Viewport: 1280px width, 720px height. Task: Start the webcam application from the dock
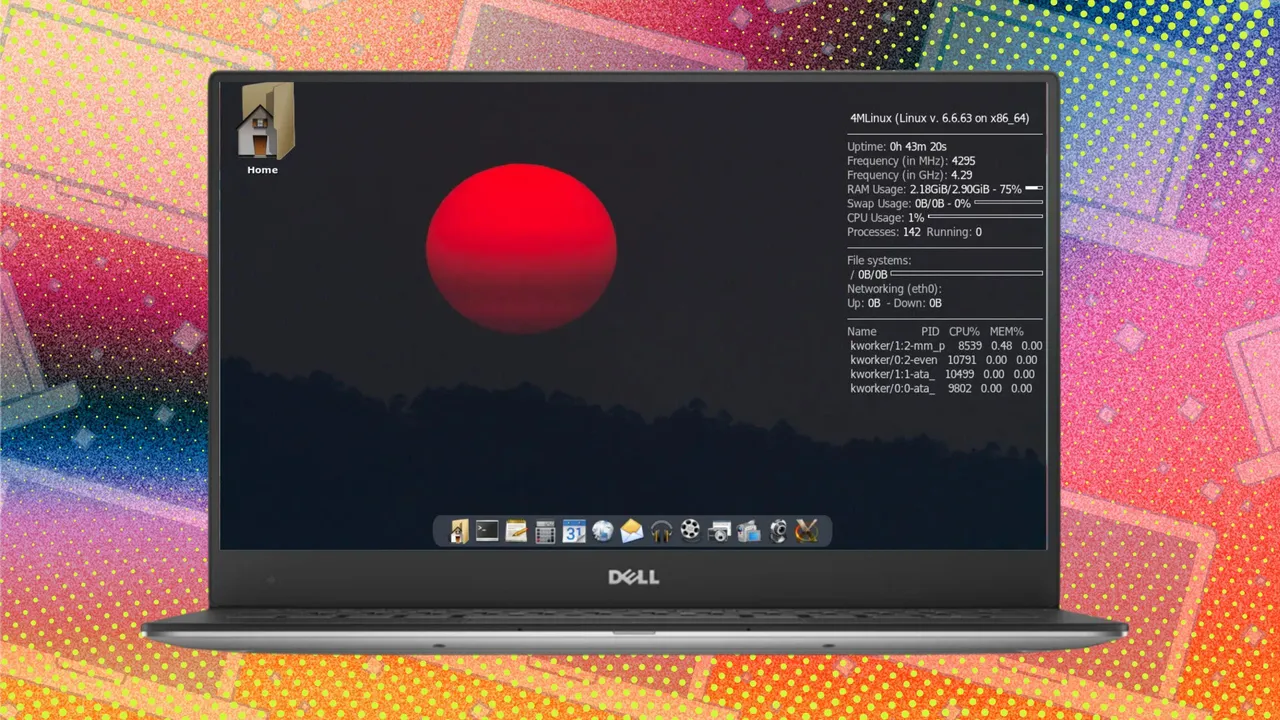pyautogui.click(x=777, y=531)
